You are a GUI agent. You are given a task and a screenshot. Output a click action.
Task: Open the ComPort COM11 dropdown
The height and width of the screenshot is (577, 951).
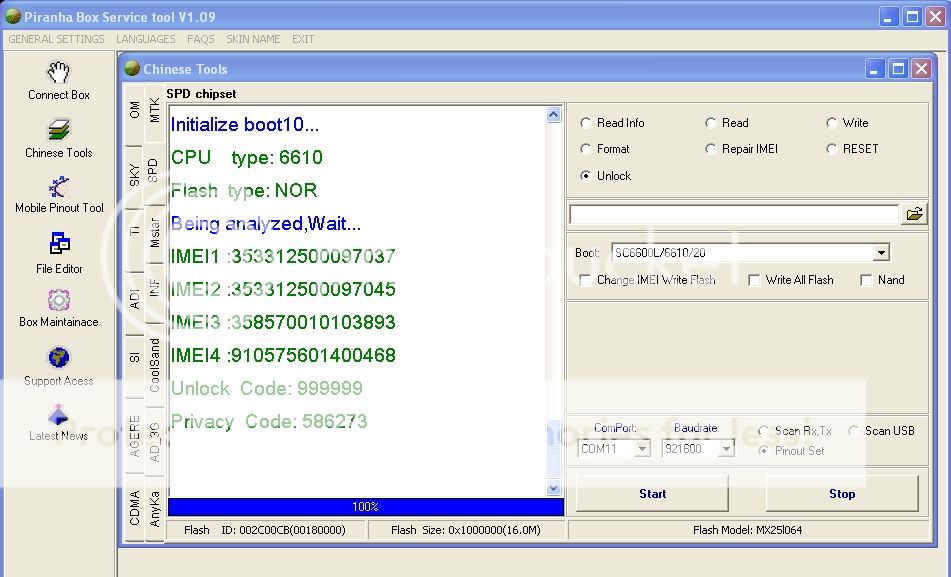(642, 449)
